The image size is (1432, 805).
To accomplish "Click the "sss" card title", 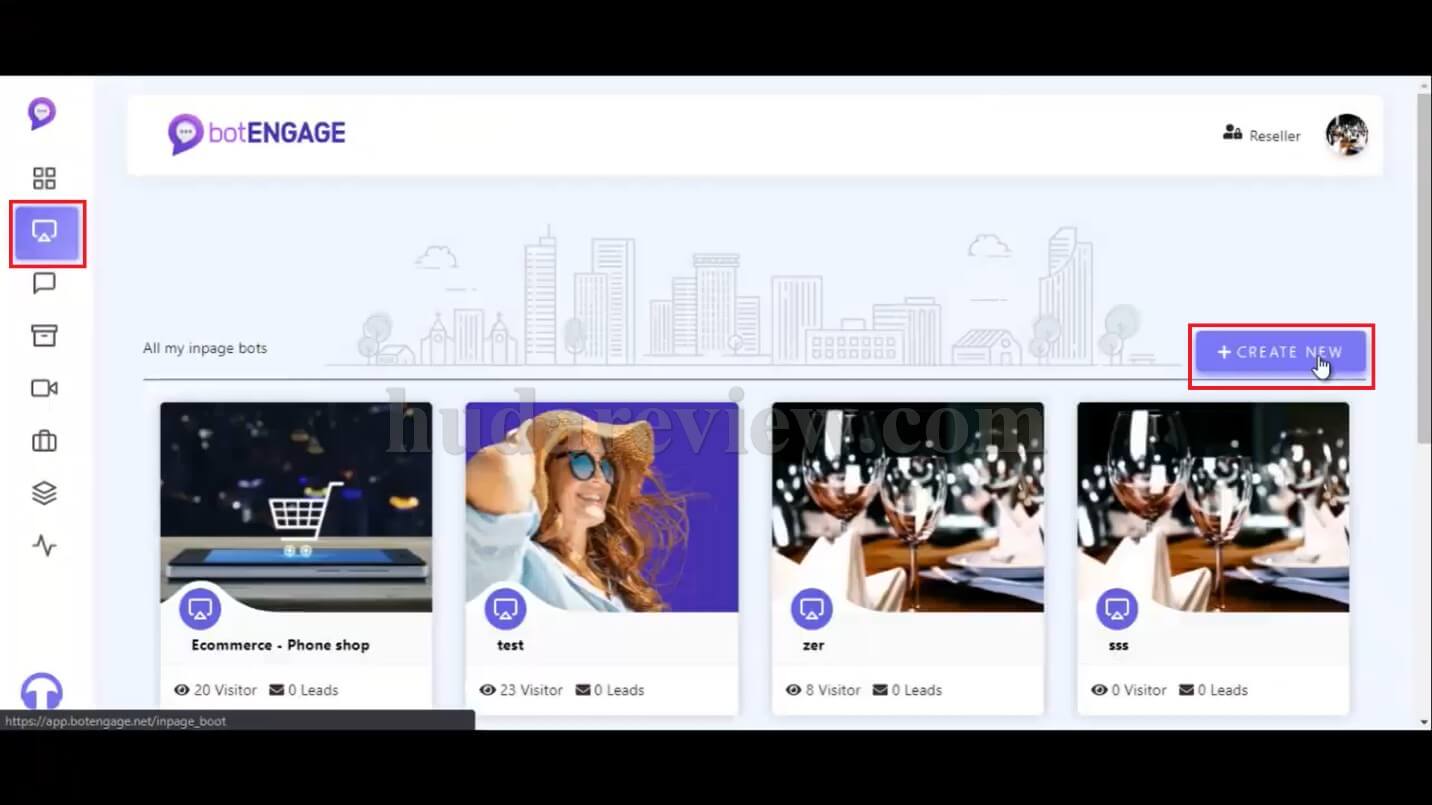I will (x=1118, y=645).
